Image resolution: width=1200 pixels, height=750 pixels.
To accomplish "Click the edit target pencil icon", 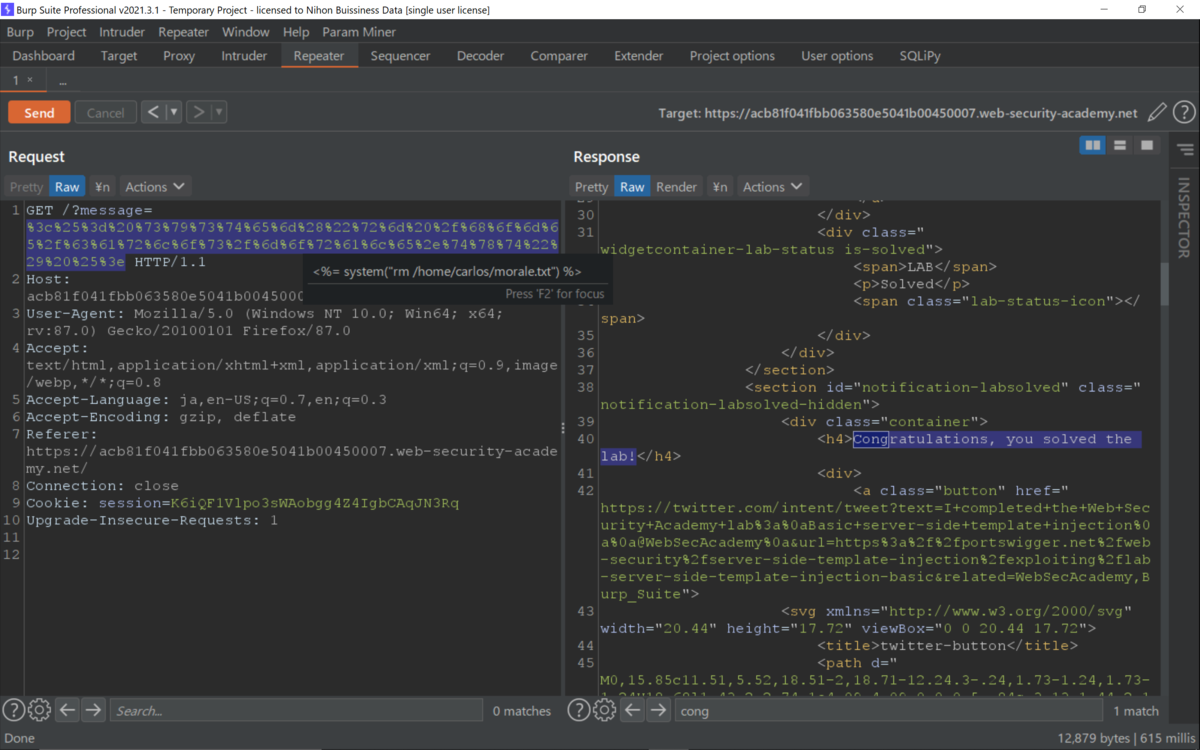I will (1157, 113).
